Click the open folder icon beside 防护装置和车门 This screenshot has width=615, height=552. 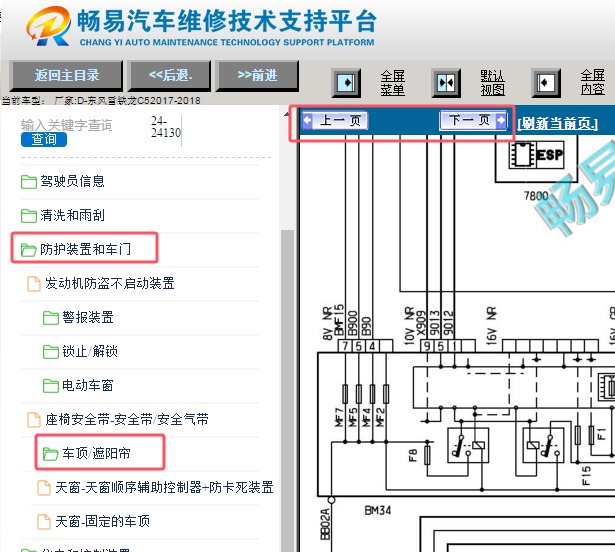click(28, 250)
